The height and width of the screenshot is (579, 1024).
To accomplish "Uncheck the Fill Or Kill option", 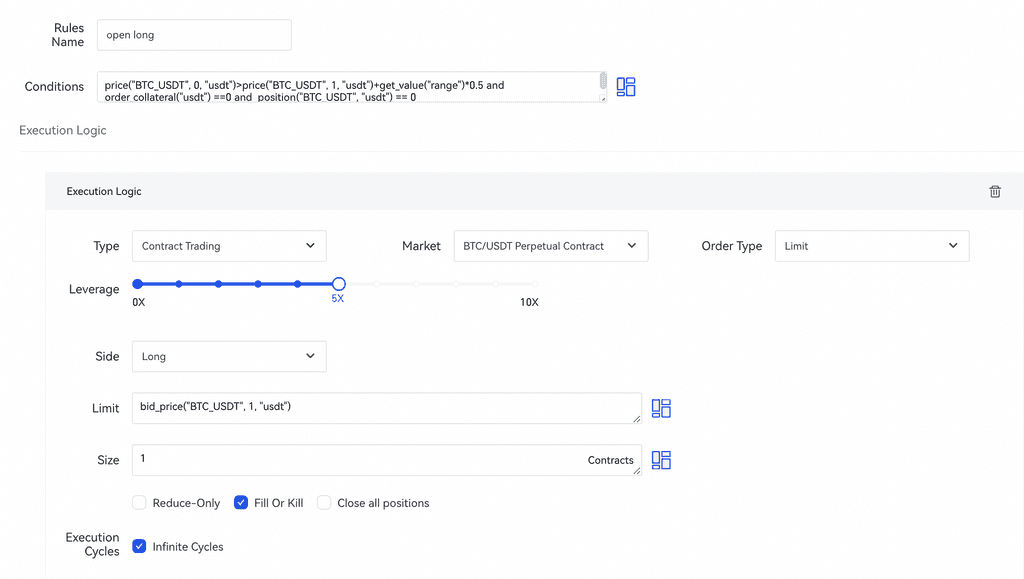I will (x=241, y=503).
